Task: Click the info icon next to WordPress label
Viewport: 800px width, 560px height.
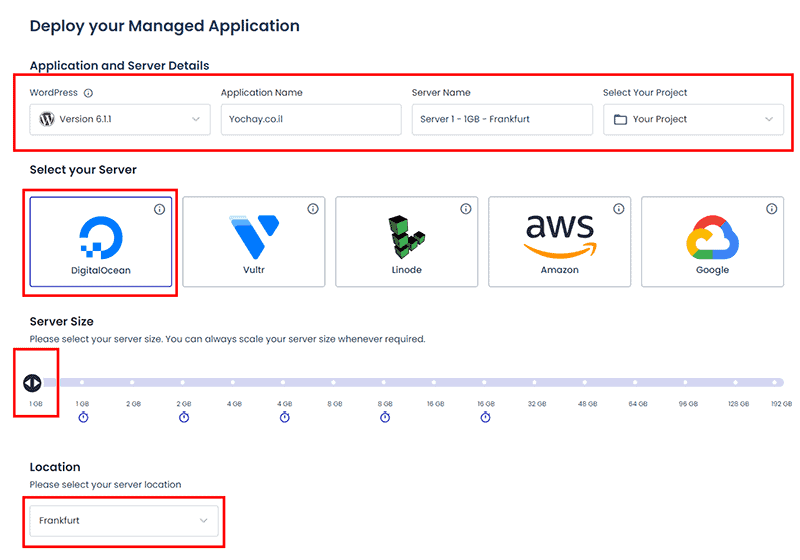Action: point(88,93)
